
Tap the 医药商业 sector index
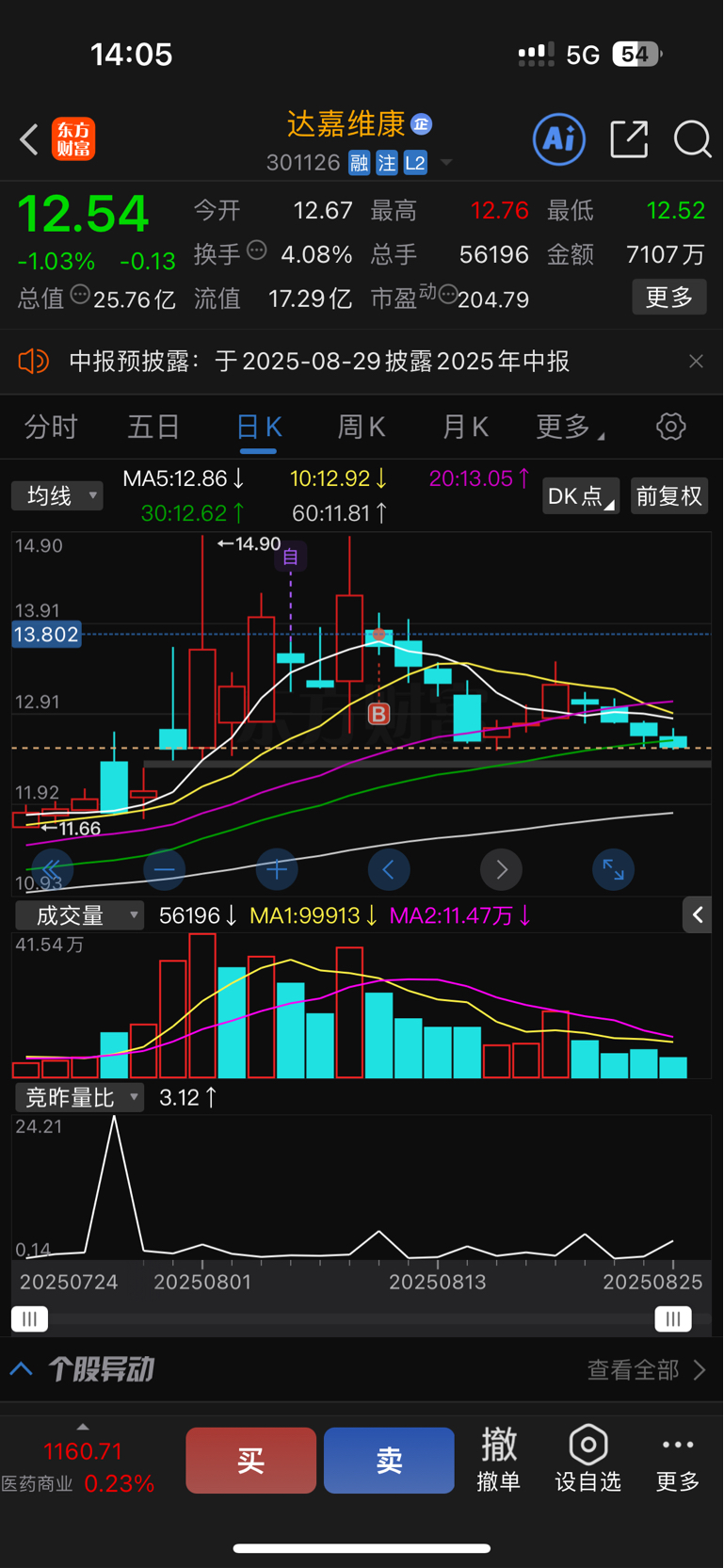pos(78,1467)
